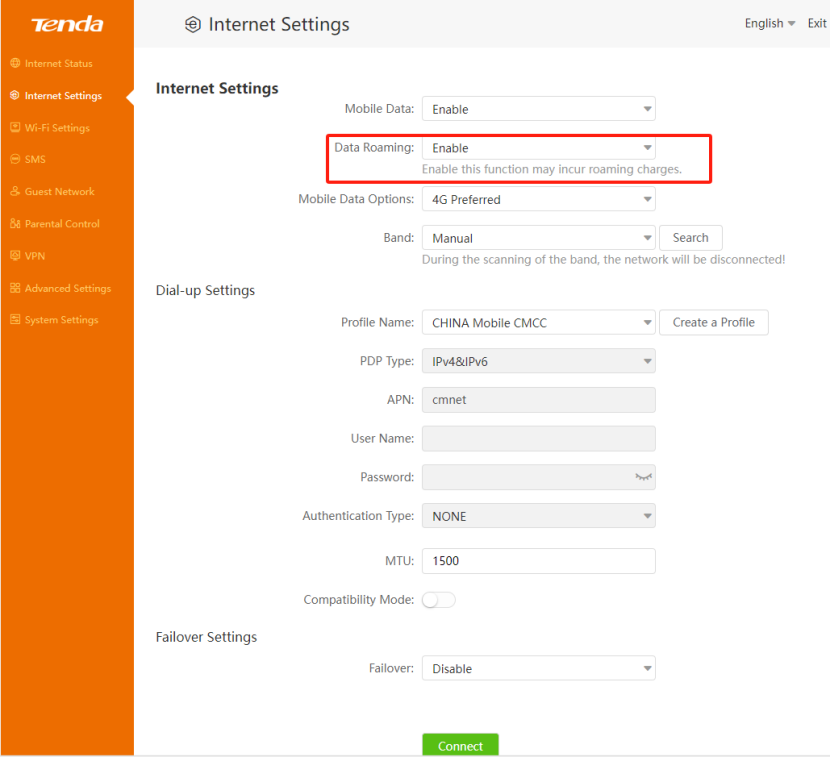This screenshot has height=758, width=830.
Task: Open the Failover dropdown
Action: [x=538, y=669]
